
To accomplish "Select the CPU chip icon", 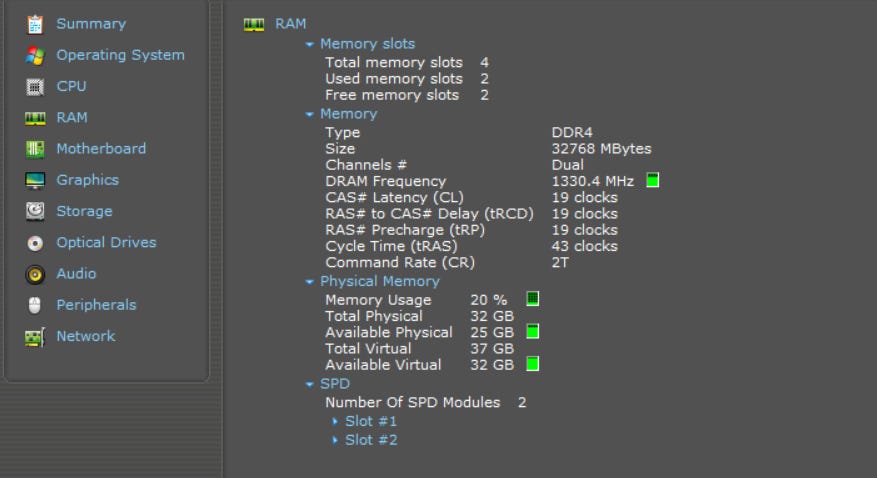I will click(x=36, y=87).
